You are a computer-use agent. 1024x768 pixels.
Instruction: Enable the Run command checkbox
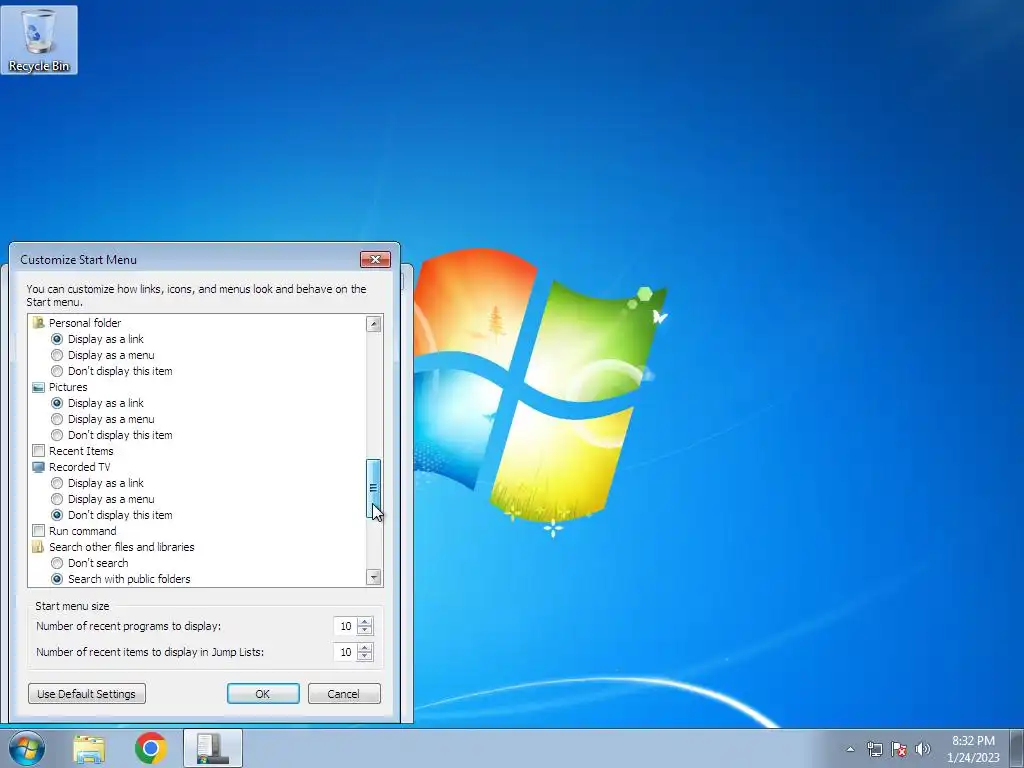(39, 531)
